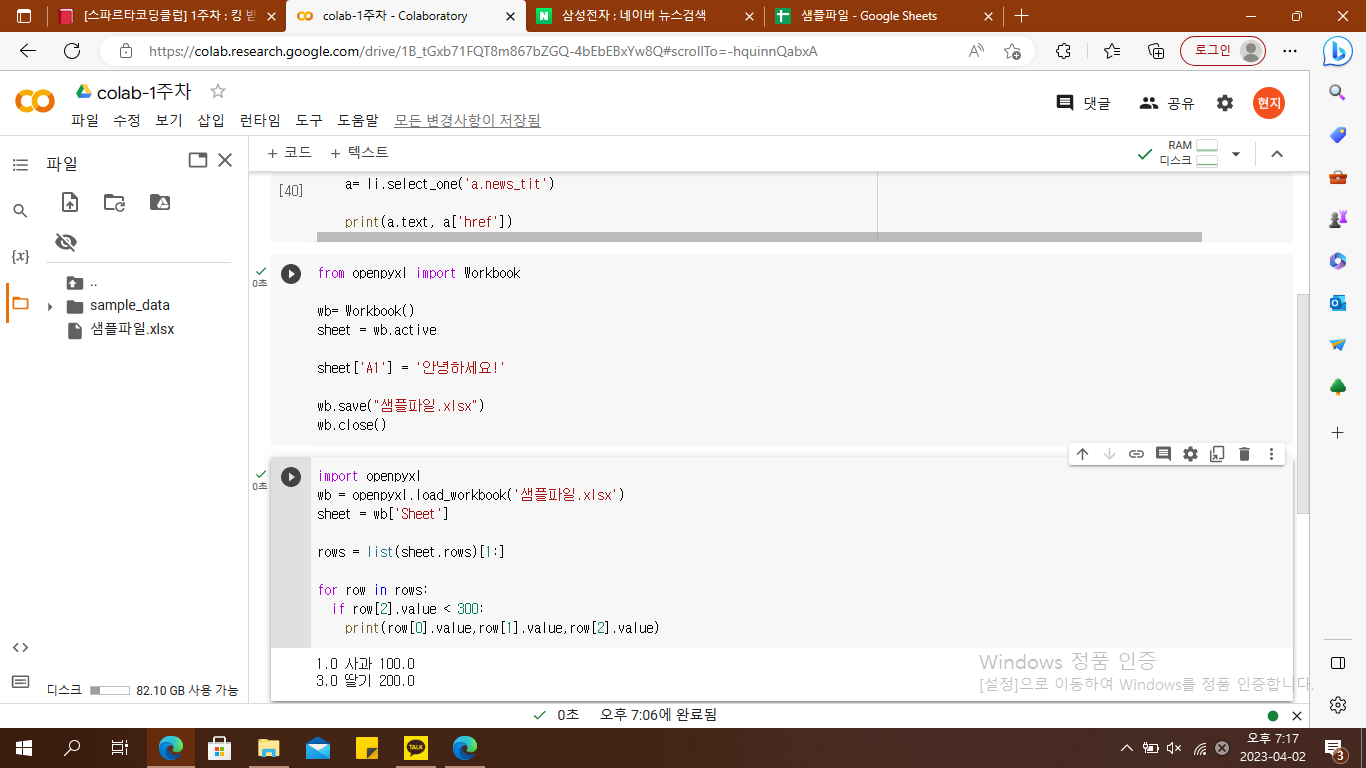The height and width of the screenshot is (768, 1366).
Task: Click the browser refresh button
Action: [72, 51]
